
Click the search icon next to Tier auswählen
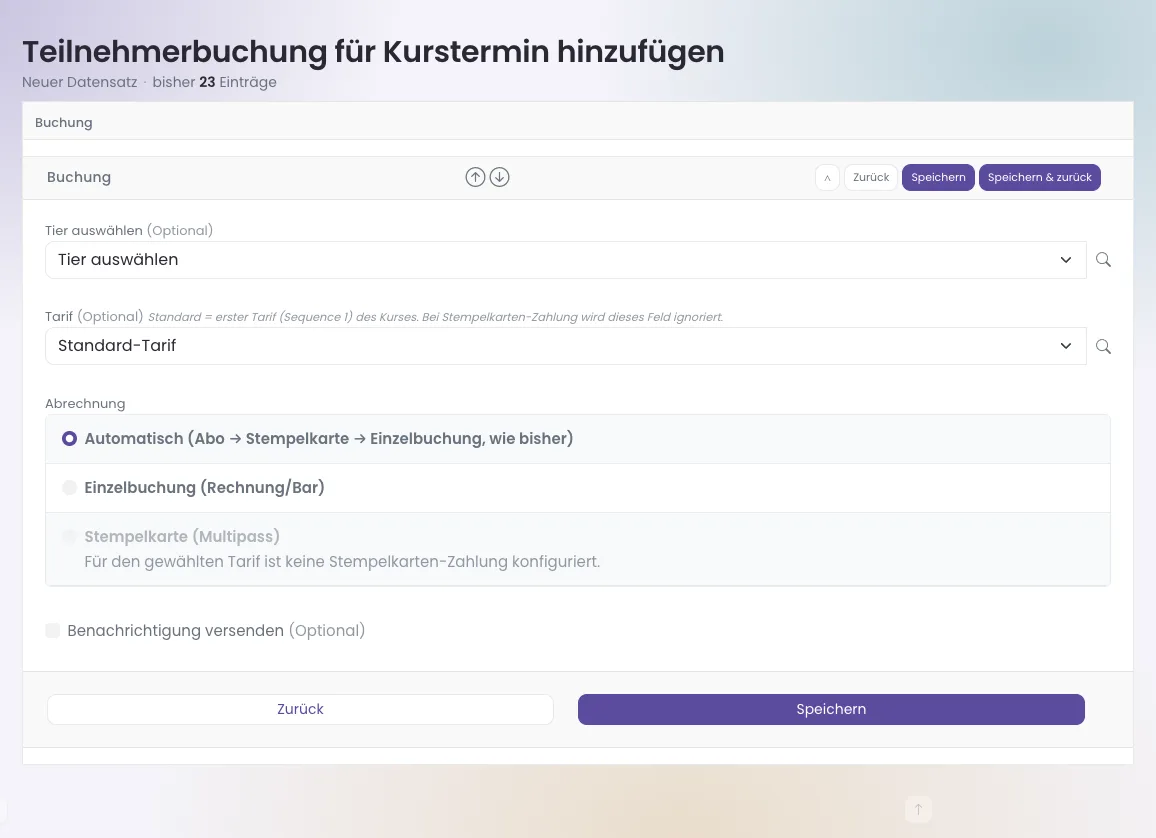click(1103, 259)
